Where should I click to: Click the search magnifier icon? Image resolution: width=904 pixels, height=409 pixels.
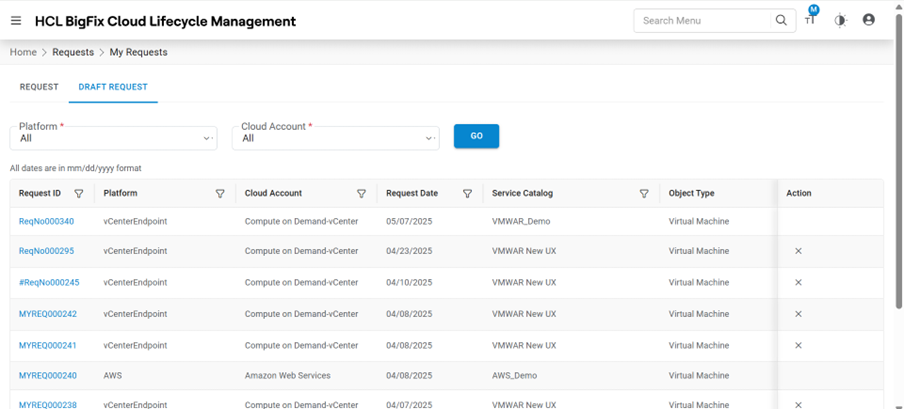pyautogui.click(x=782, y=20)
